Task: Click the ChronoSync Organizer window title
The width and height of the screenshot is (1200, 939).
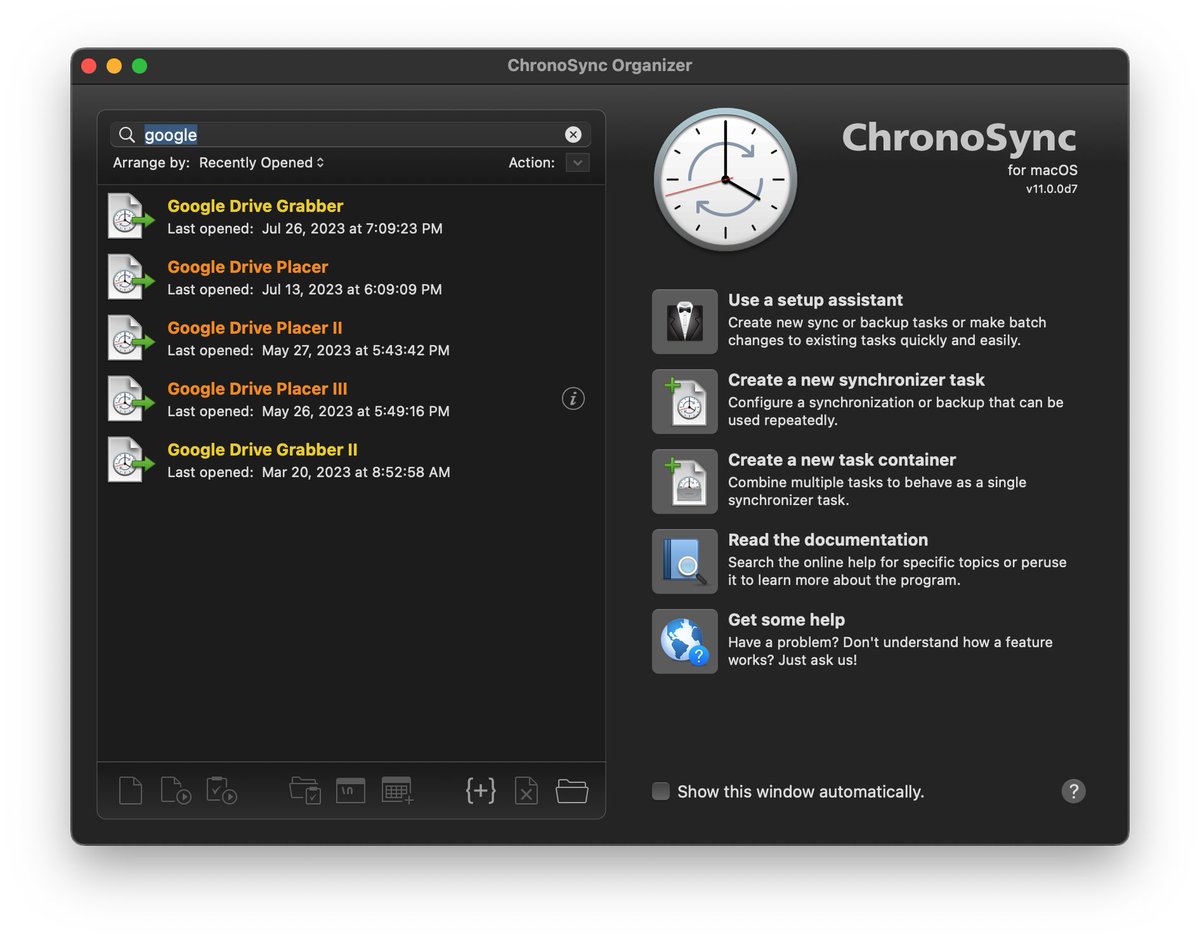Action: pyautogui.click(x=599, y=66)
